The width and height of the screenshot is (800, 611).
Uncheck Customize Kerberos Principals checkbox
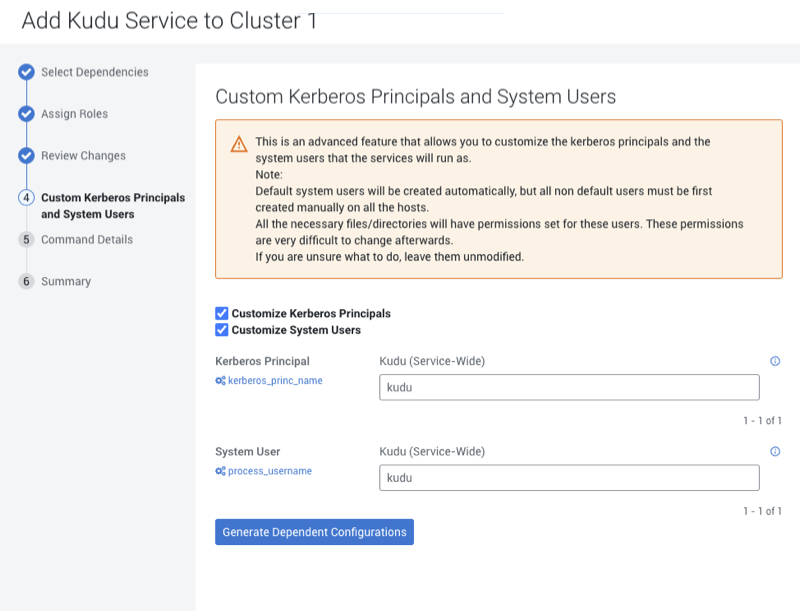coord(222,313)
